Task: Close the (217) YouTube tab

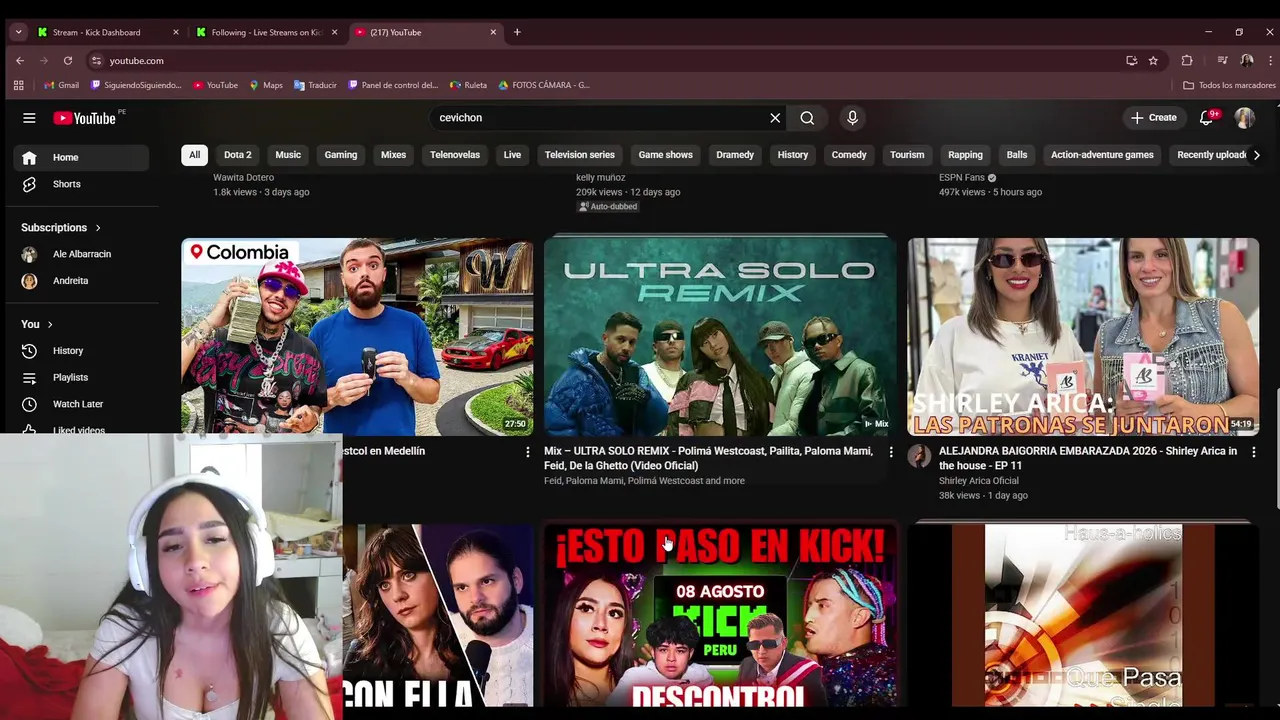Action: [x=493, y=32]
